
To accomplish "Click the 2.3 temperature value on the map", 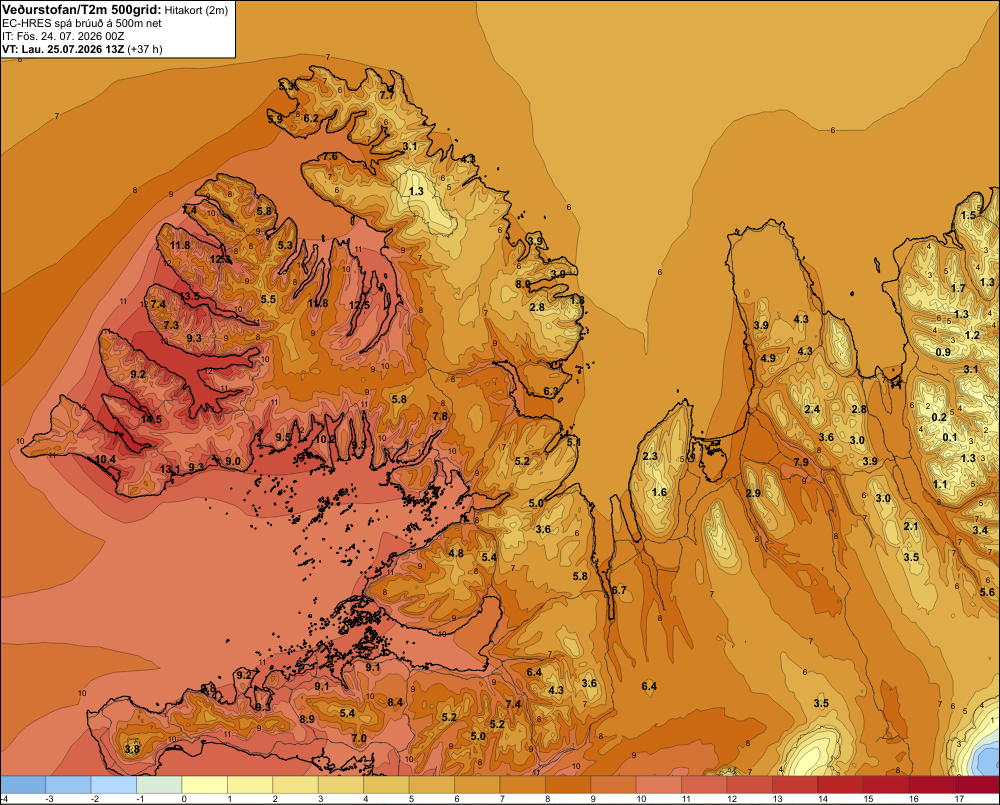I will (650, 456).
